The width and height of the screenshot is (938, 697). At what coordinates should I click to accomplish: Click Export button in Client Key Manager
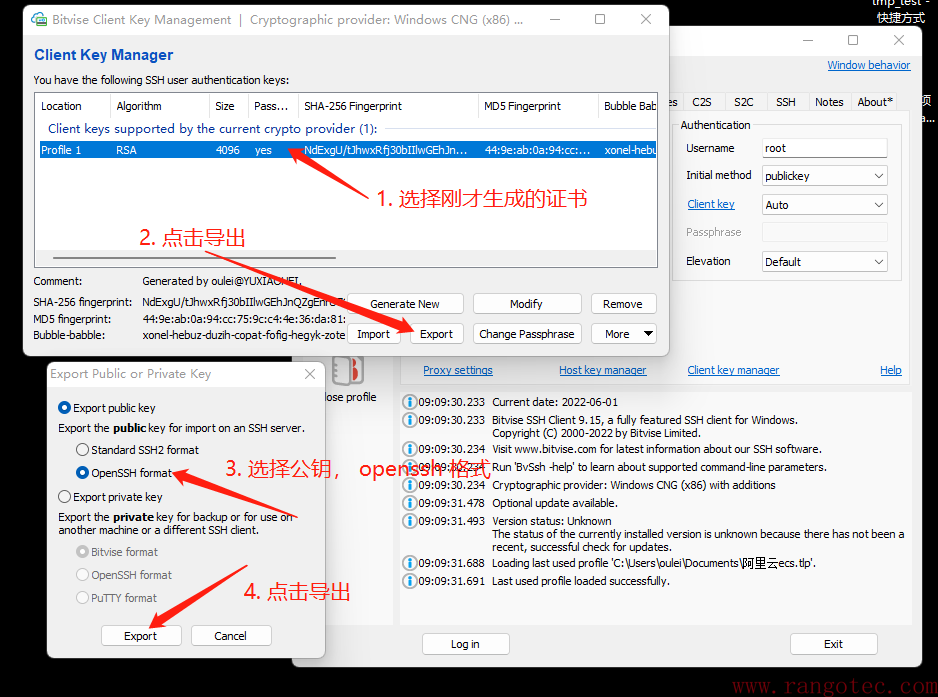tap(437, 334)
